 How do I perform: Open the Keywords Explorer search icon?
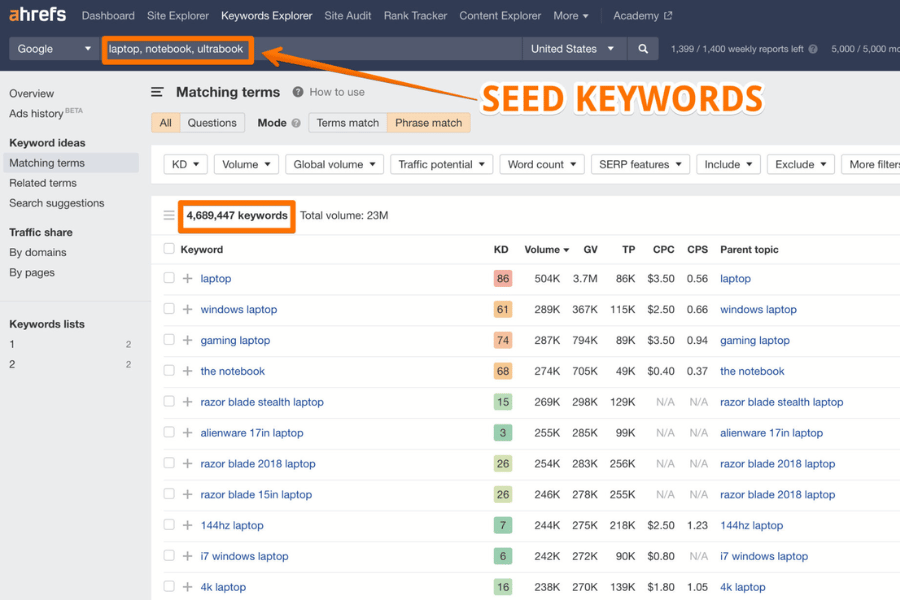click(641, 48)
